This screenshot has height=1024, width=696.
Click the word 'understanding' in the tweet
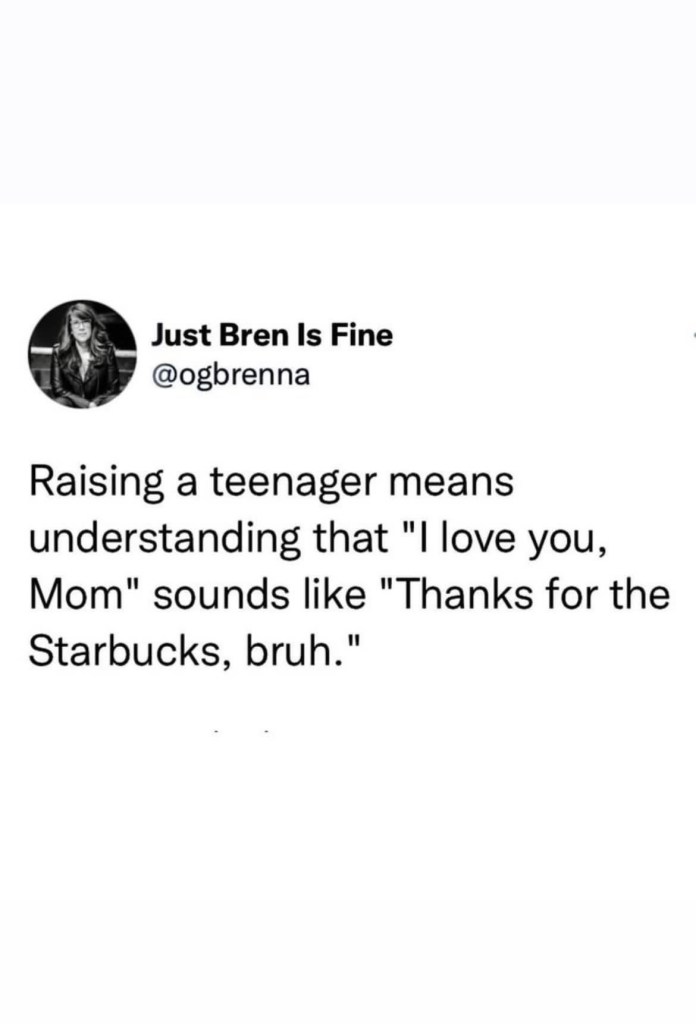pyautogui.click(x=165, y=539)
